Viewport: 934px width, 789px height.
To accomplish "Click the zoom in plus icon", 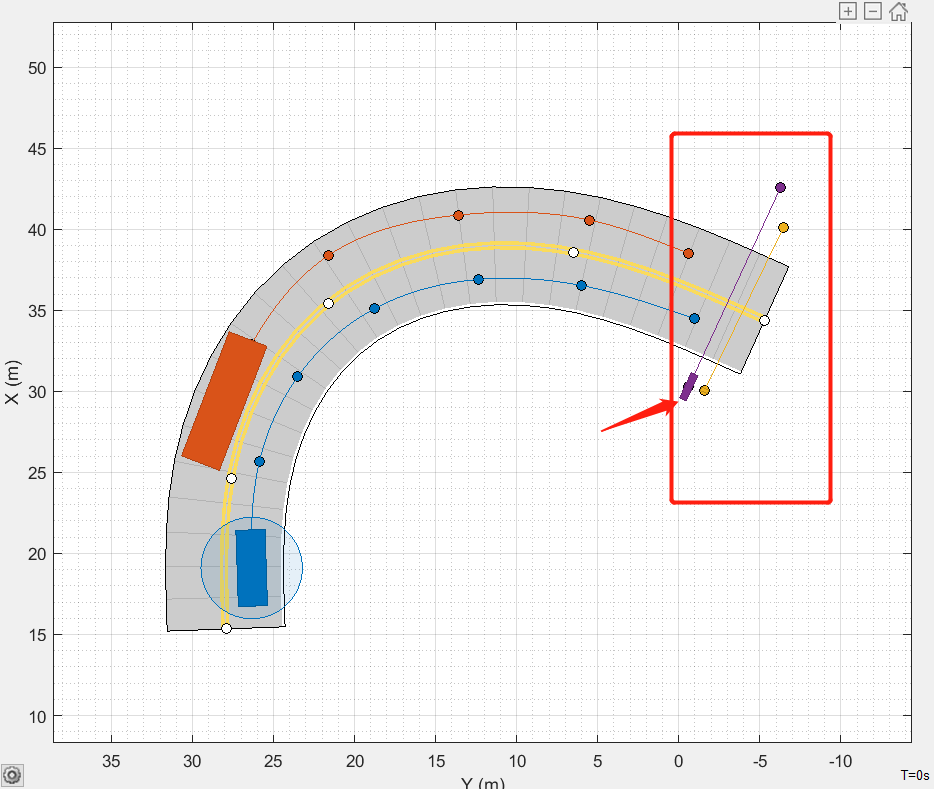I will (848, 11).
